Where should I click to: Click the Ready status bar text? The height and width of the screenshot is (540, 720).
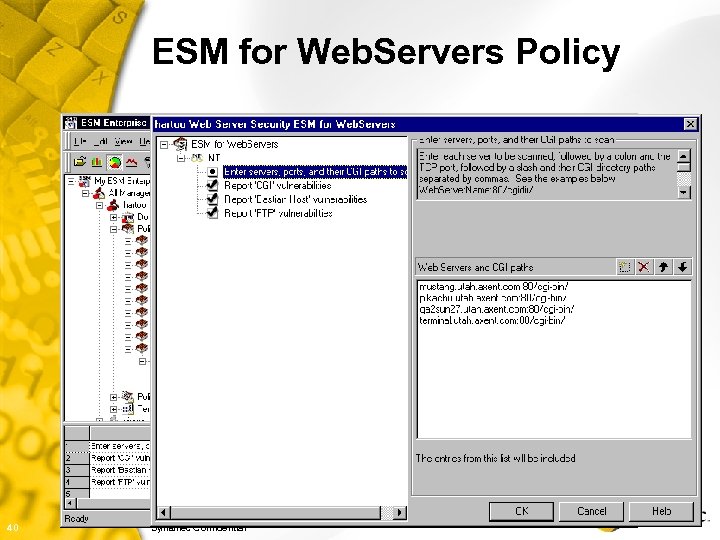coord(76,518)
